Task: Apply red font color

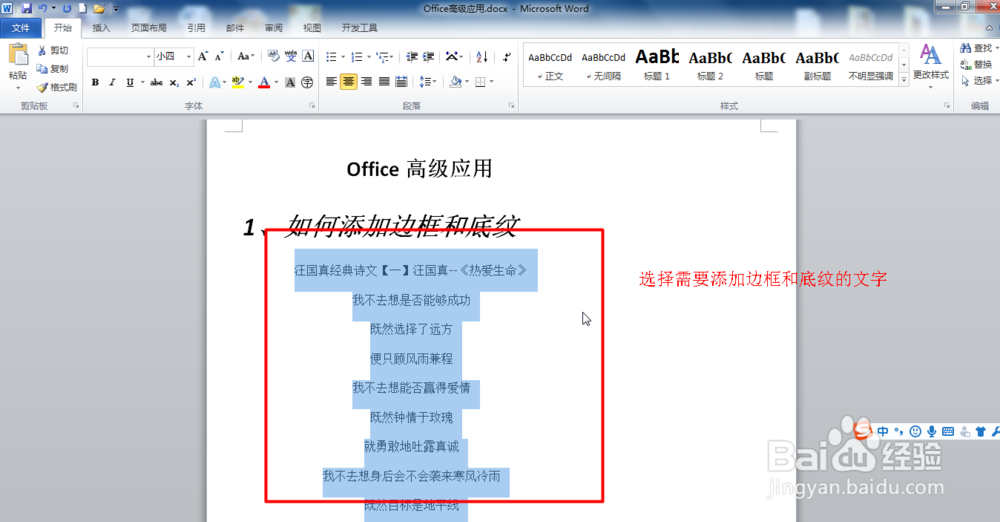Action: click(x=264, y=82)
